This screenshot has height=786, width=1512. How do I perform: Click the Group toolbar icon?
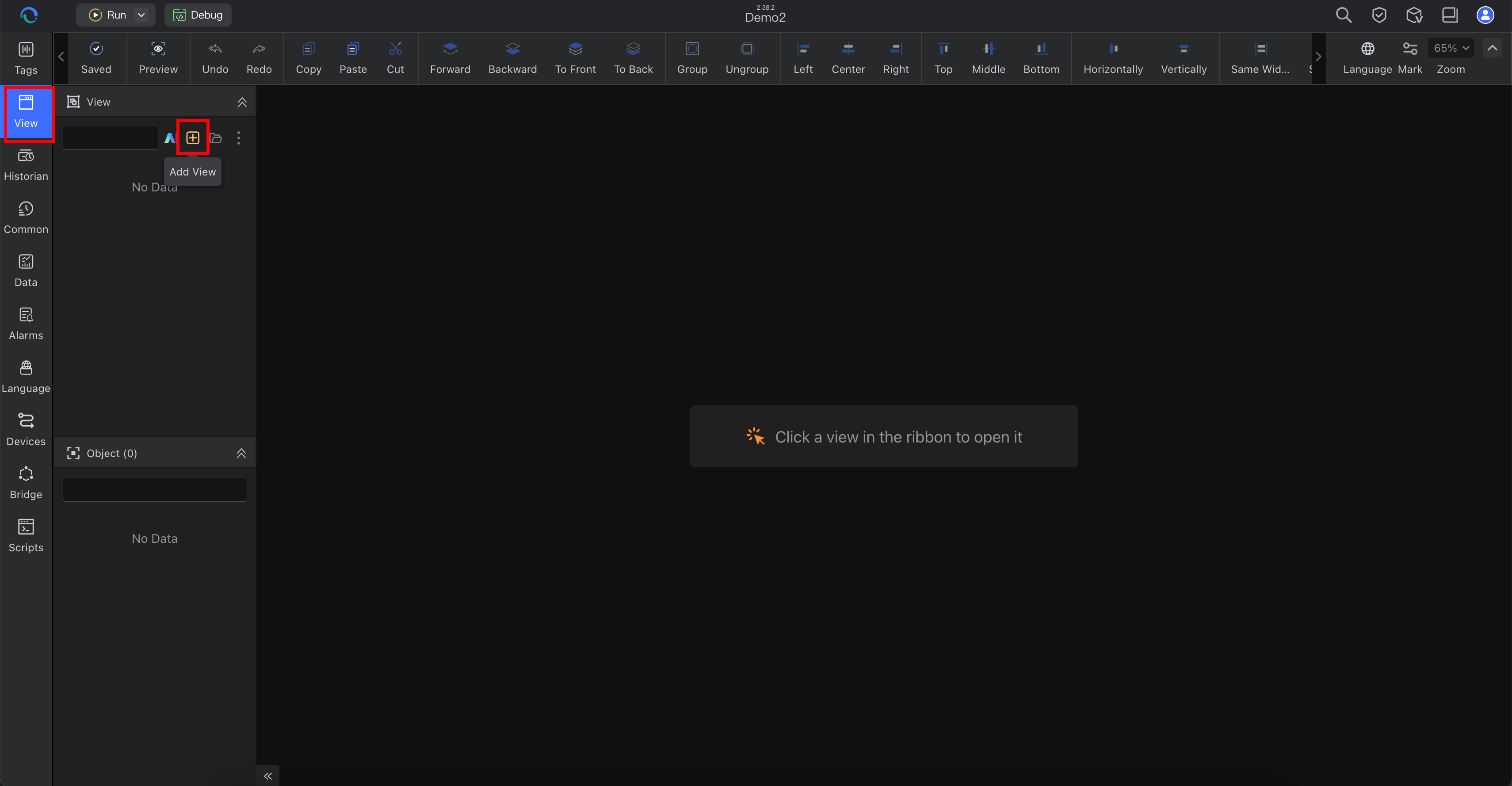click(x=692, y=49)
